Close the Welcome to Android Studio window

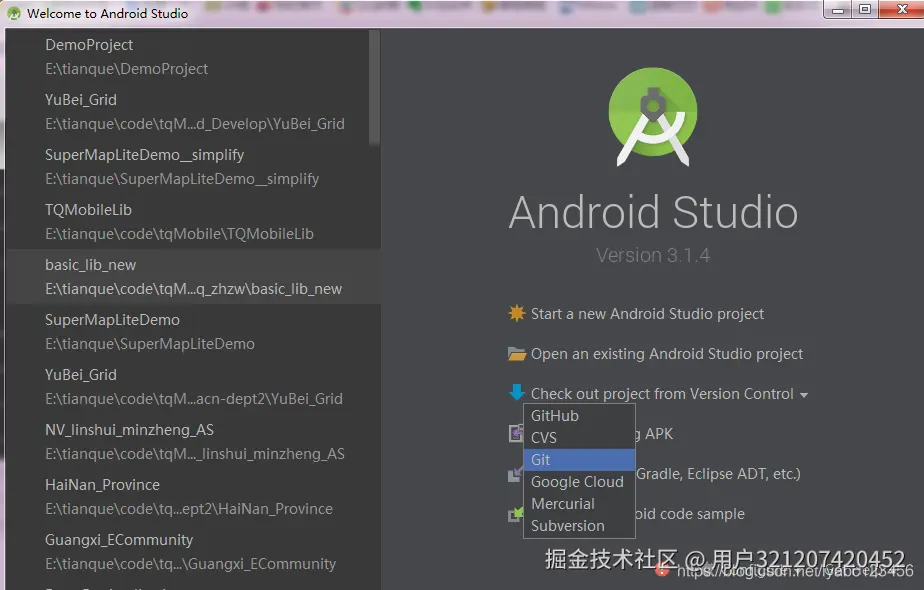[902, 9]
